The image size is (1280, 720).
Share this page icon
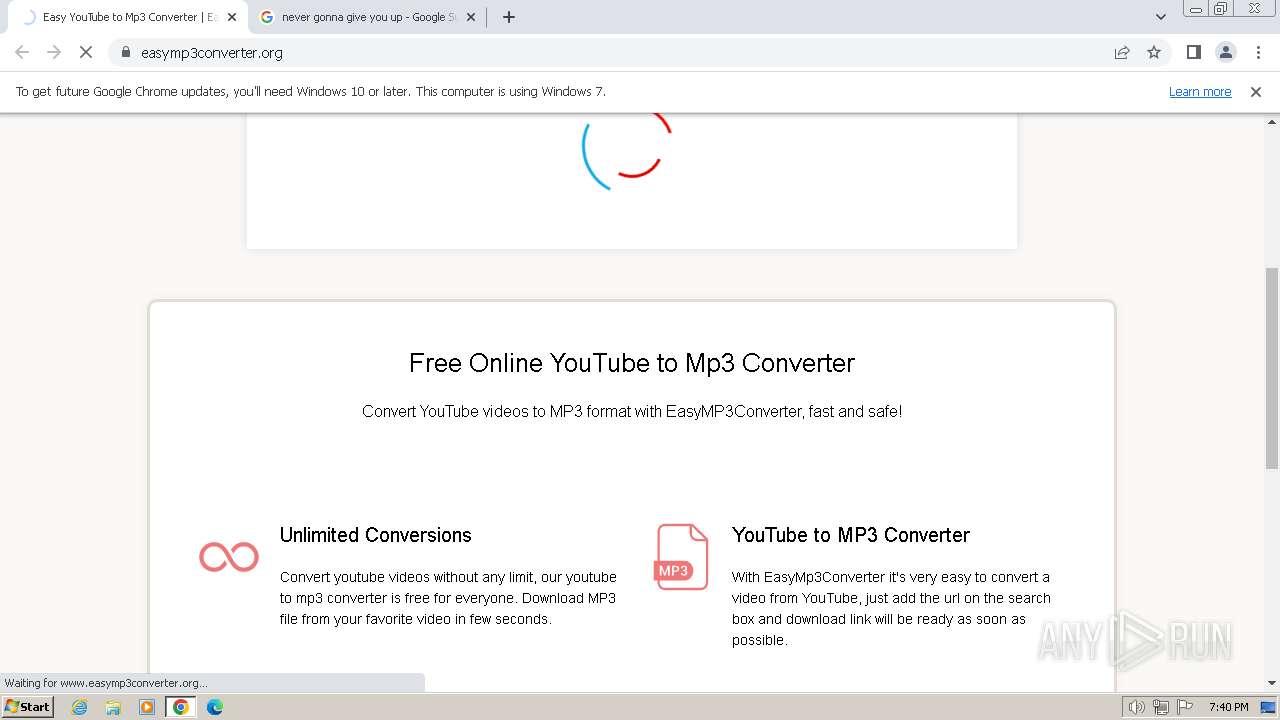[1122, 52]
